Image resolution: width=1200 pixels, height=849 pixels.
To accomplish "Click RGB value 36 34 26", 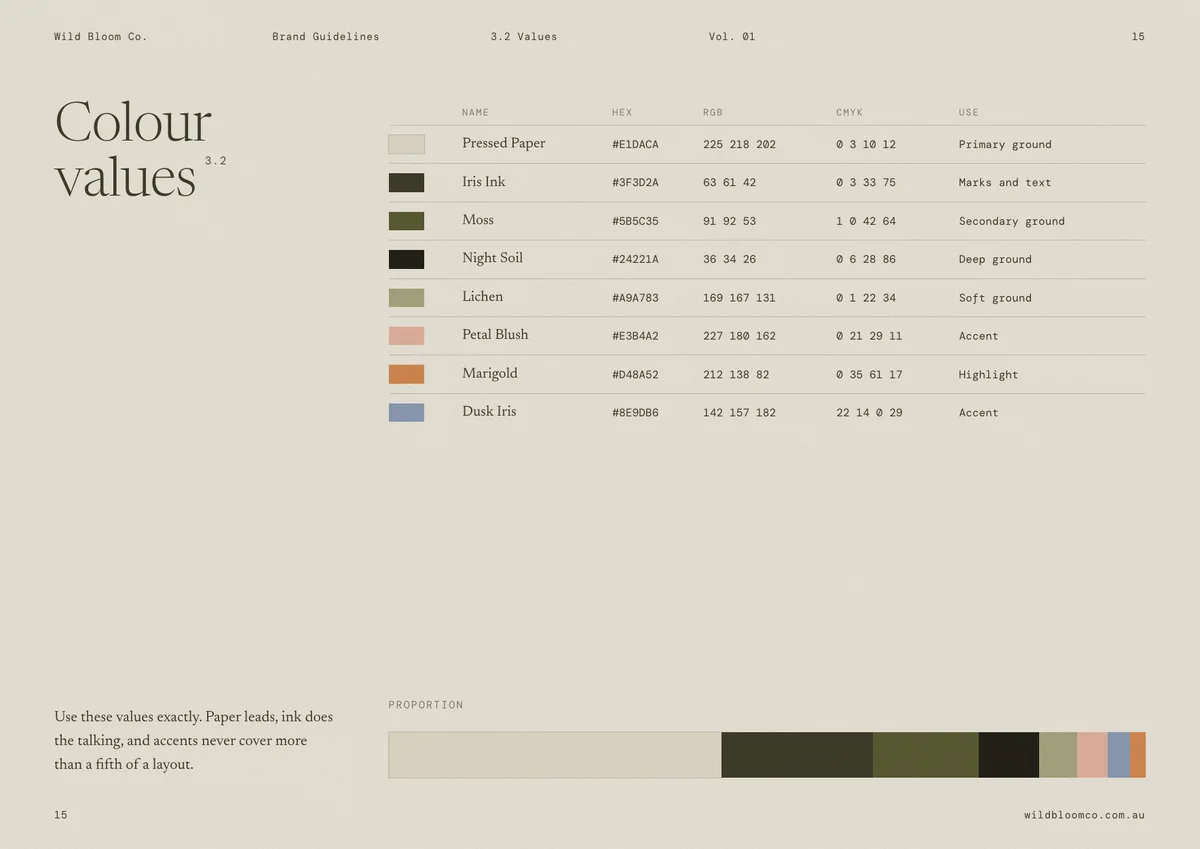I will pyautogui.click(x=729, y=260).
